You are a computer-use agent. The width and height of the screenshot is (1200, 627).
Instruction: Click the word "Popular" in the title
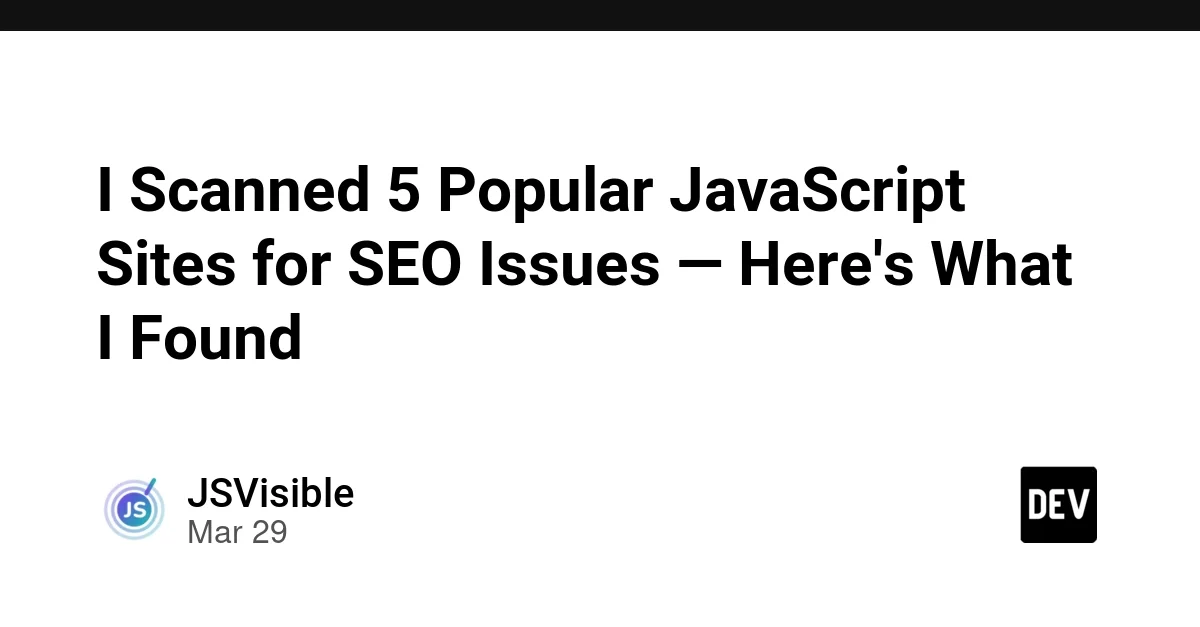(545, 191)
